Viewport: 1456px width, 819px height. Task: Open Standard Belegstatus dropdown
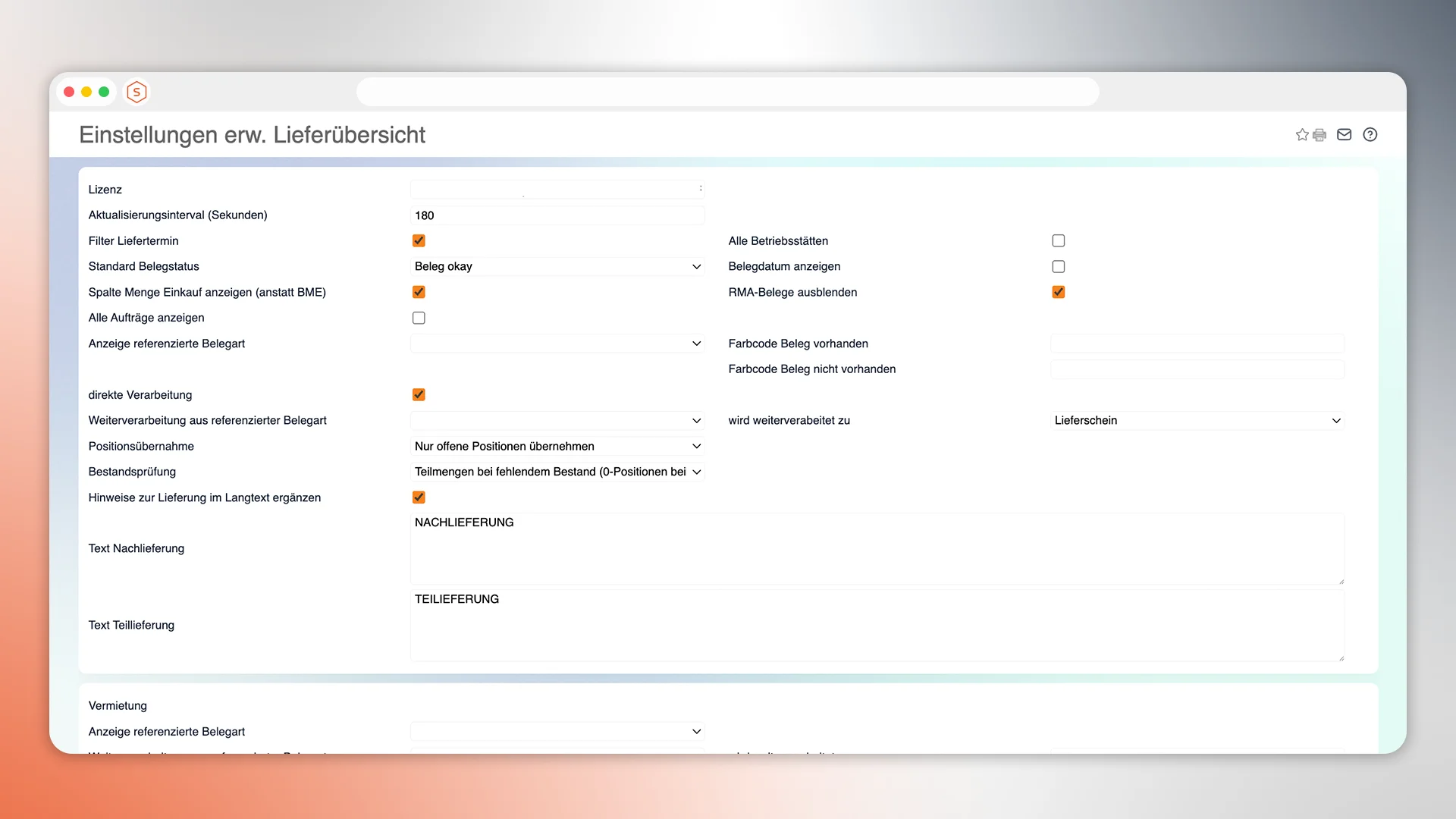point(557,266)
